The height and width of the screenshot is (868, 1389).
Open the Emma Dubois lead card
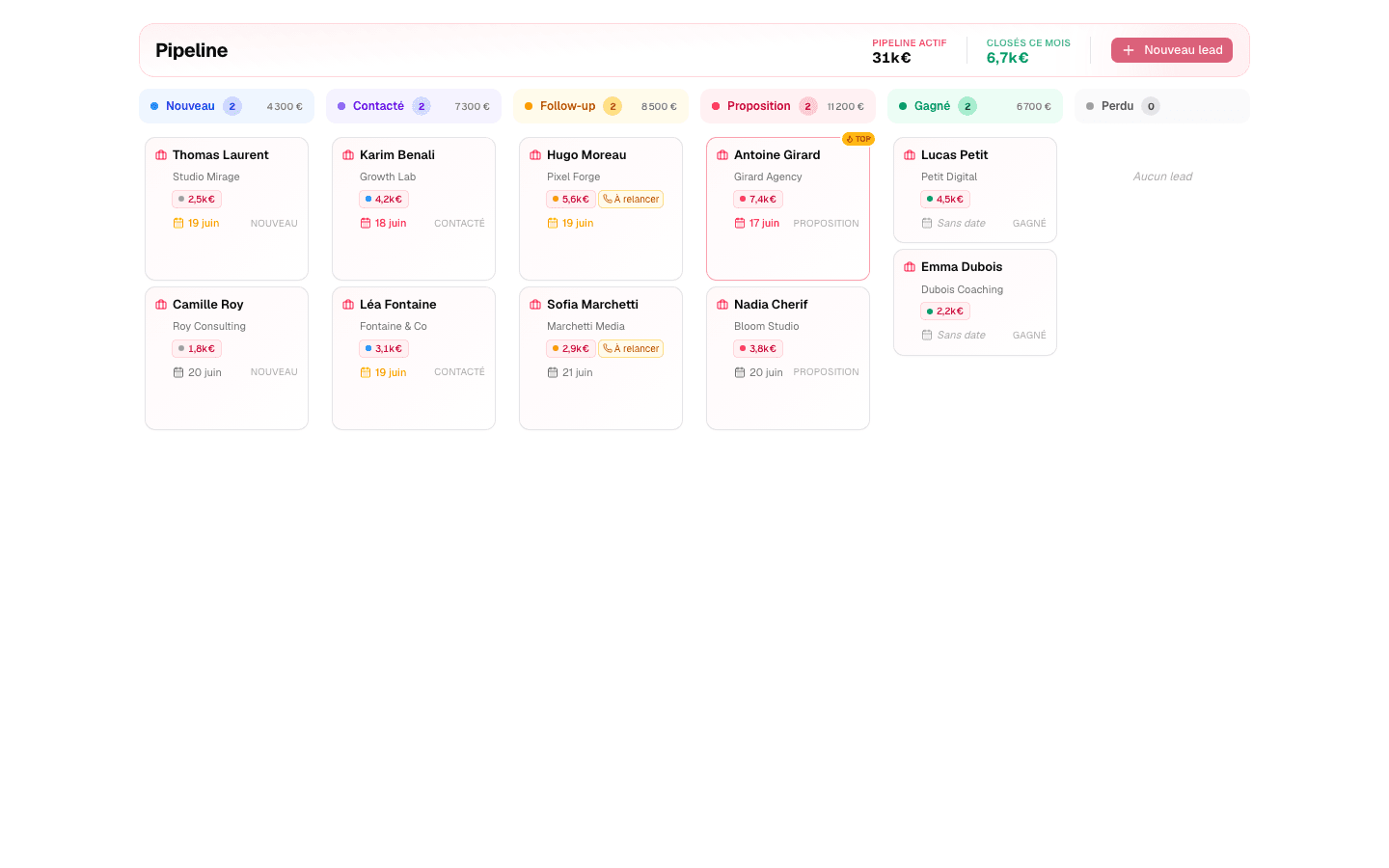click(x=975, y=302)
